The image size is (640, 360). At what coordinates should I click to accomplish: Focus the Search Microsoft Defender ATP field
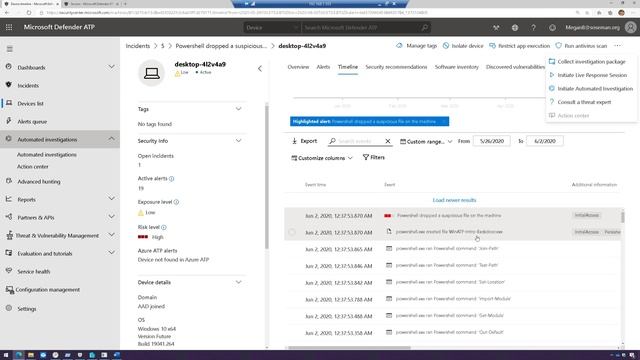pyautogui.click(x=361, y=27)
